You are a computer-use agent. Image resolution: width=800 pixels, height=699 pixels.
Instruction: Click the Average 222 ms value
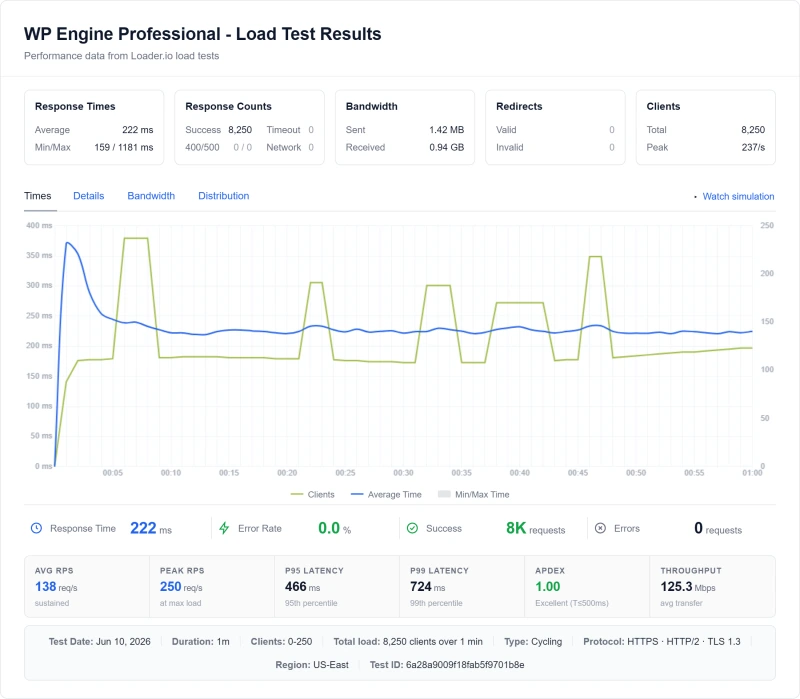137,130
